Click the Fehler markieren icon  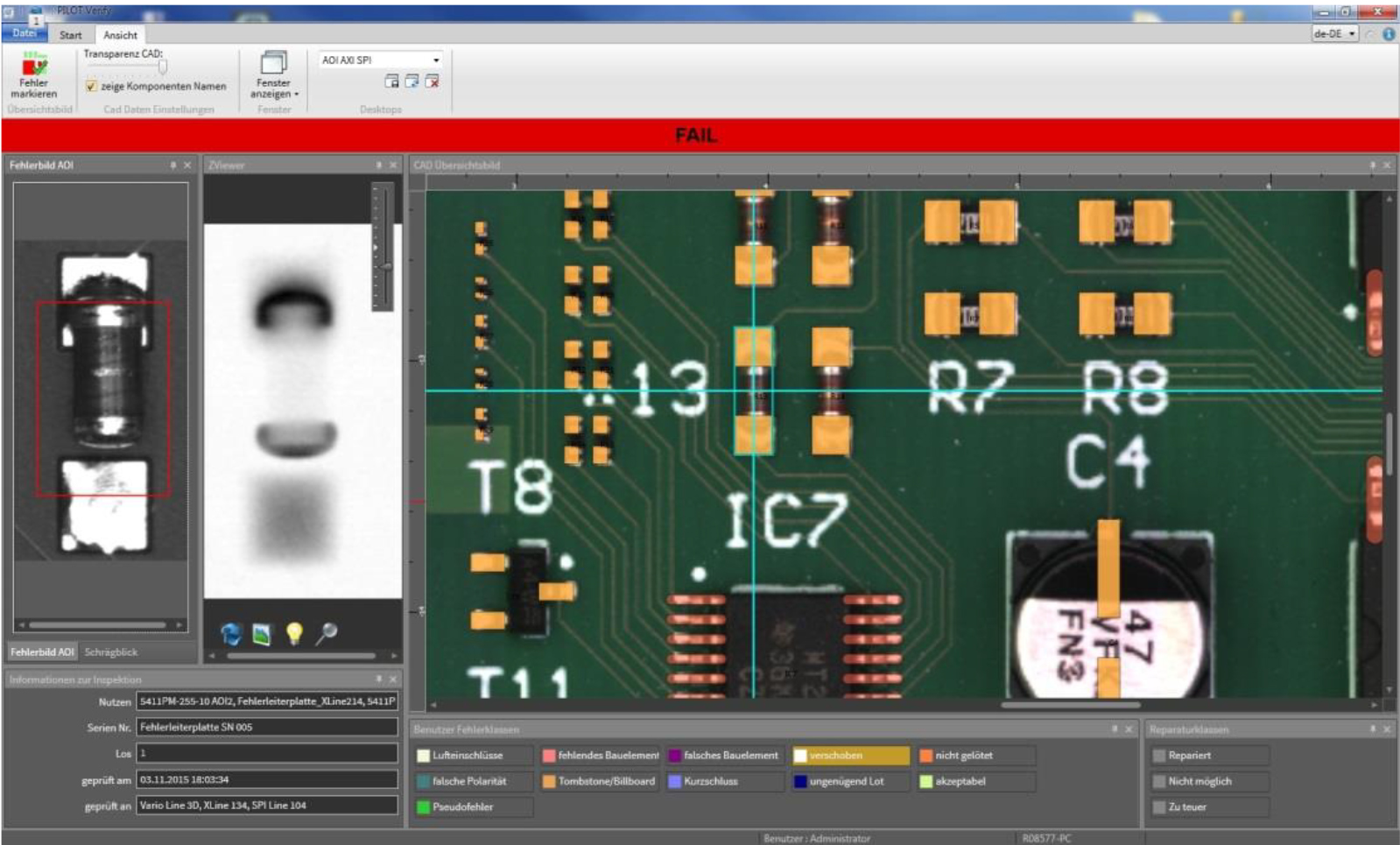click(34, 67)
